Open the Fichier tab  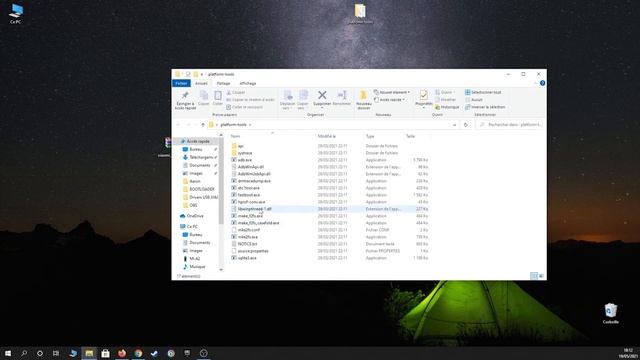click(x=181, y=83)
